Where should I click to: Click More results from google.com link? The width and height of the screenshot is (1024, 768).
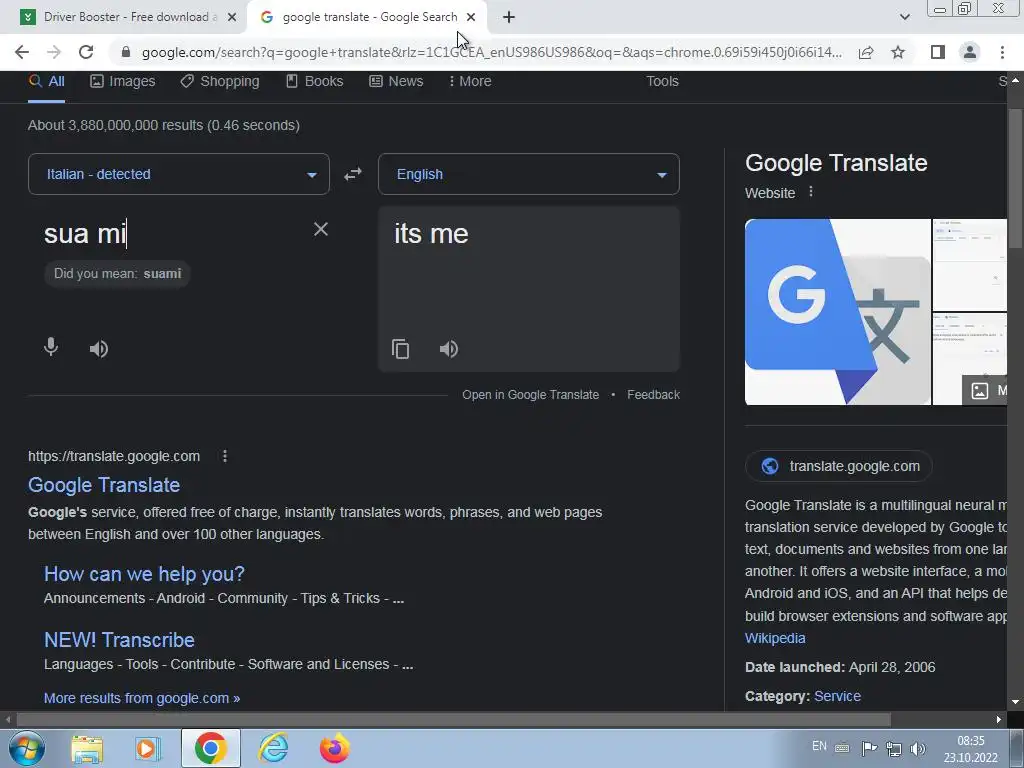pos(142,698)
